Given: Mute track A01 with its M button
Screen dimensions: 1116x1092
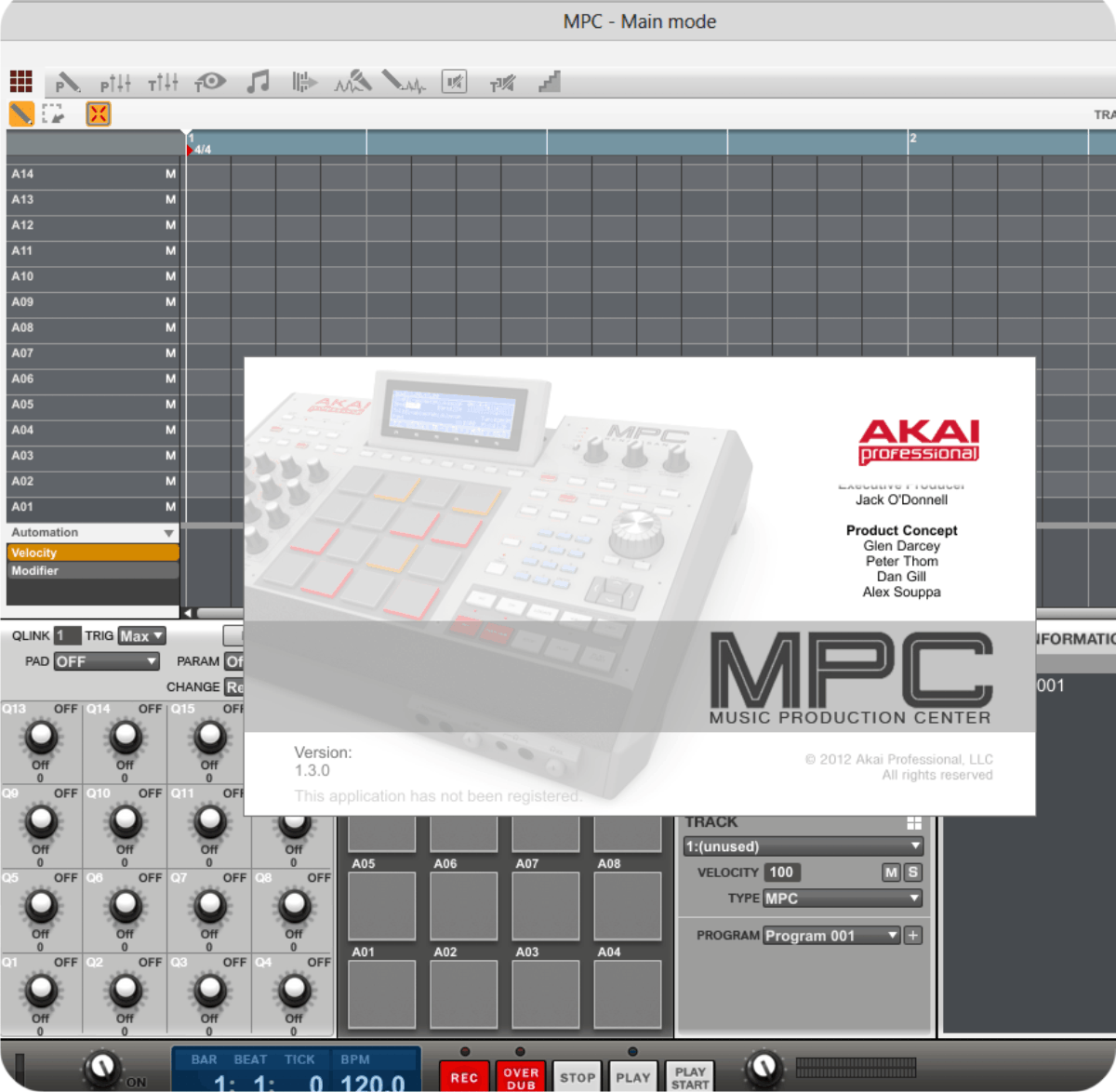Looking at the screenshot, I should (170, 506).
